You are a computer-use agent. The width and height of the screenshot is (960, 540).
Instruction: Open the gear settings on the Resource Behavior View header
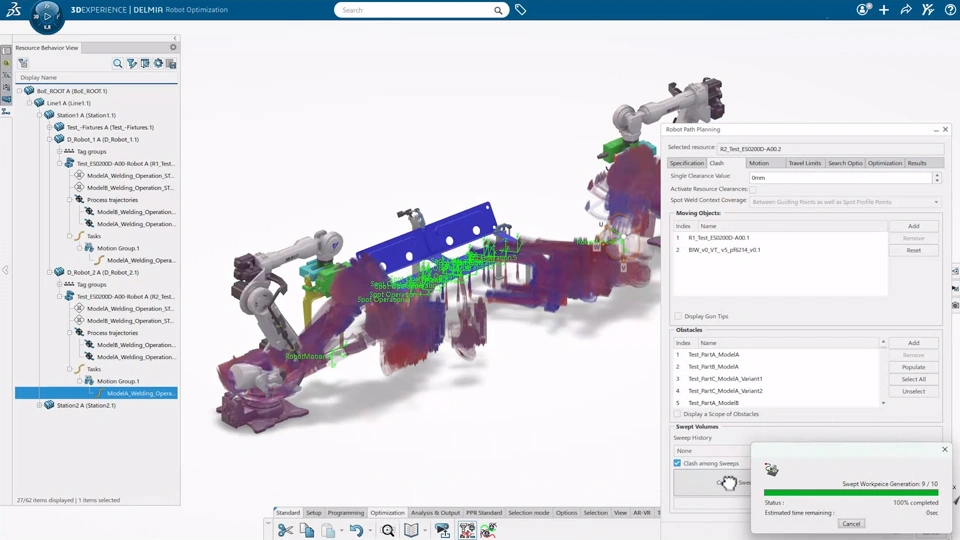coord(173,47)
